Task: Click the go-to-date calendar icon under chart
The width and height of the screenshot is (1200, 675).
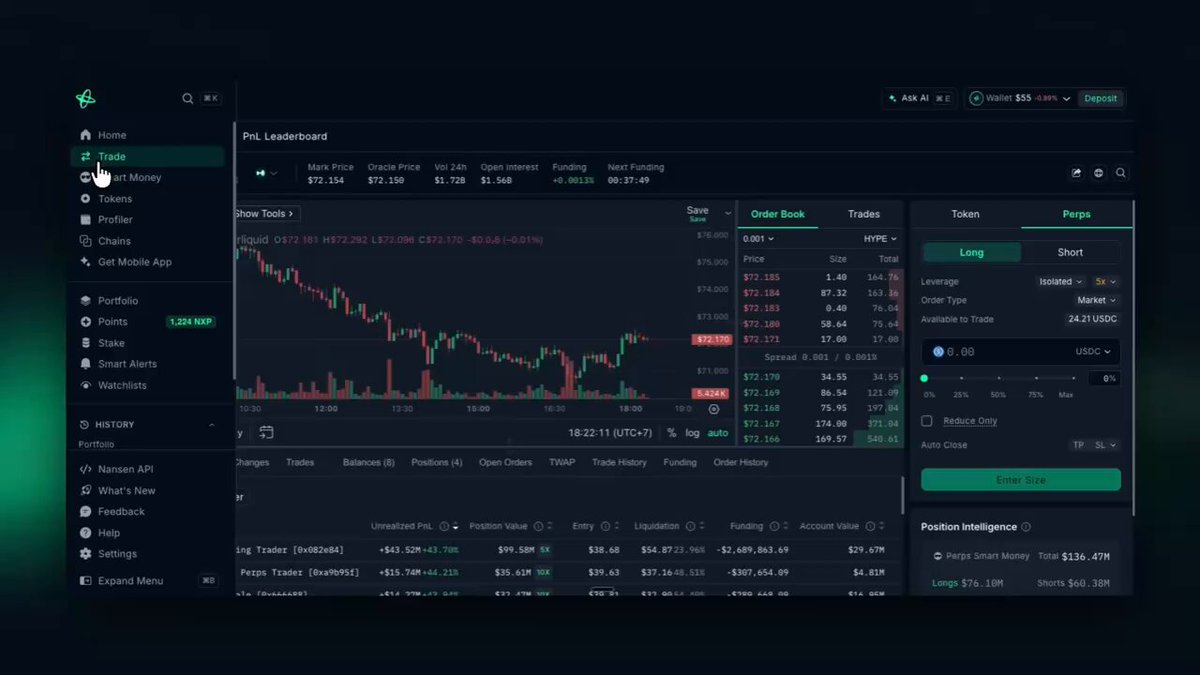Action: (x=266, y=433)
